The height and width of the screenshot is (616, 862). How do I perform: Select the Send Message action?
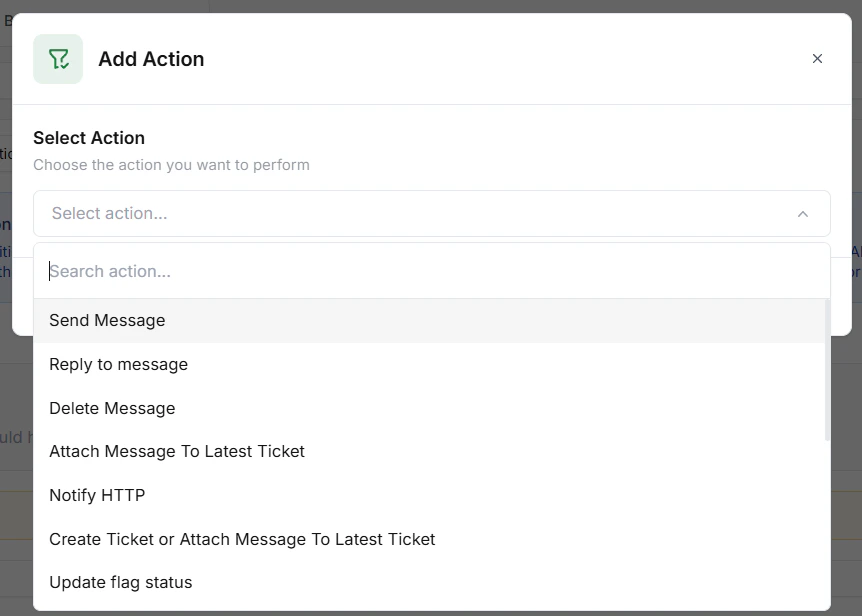click(x=107, y=320)
